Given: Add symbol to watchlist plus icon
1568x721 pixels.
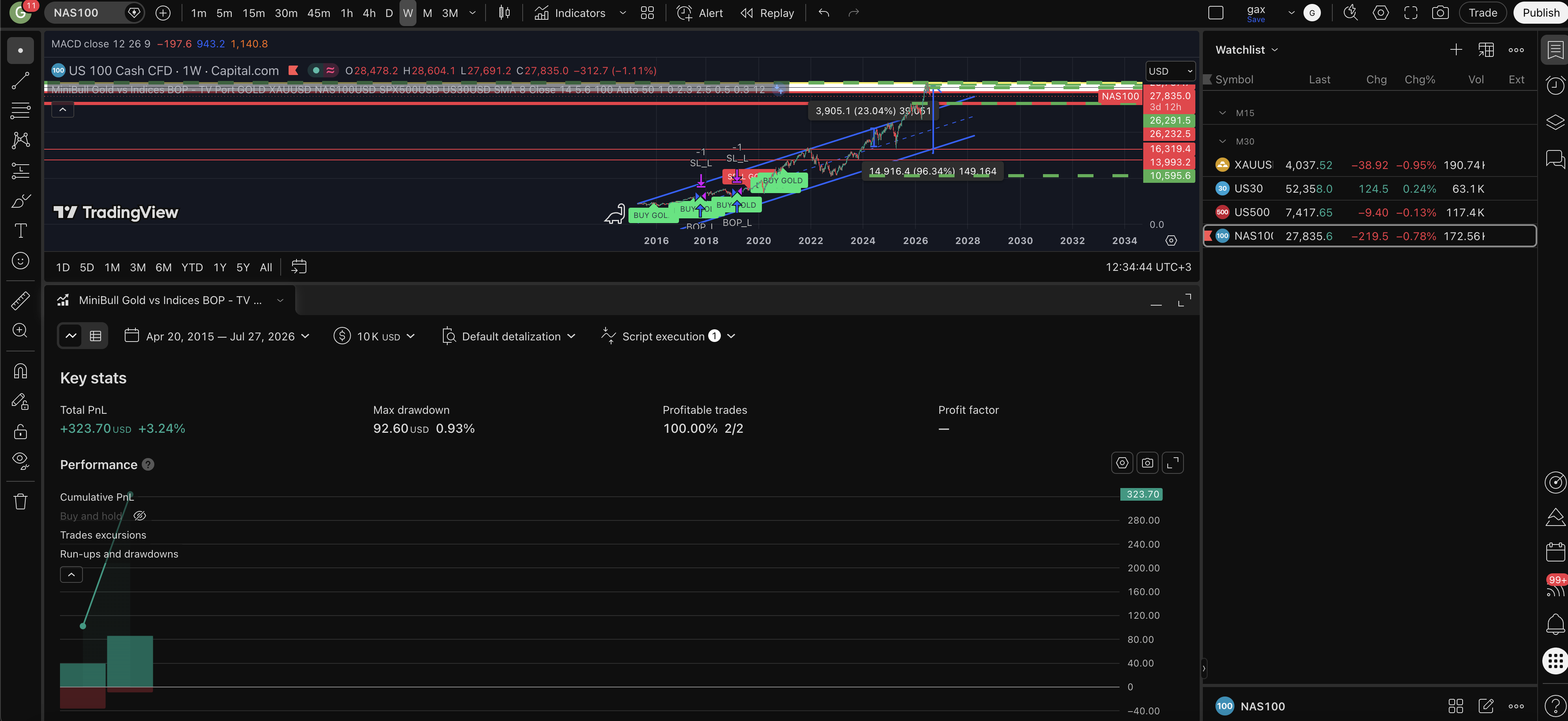Looking at the screenshot, I should point(1455,50).
